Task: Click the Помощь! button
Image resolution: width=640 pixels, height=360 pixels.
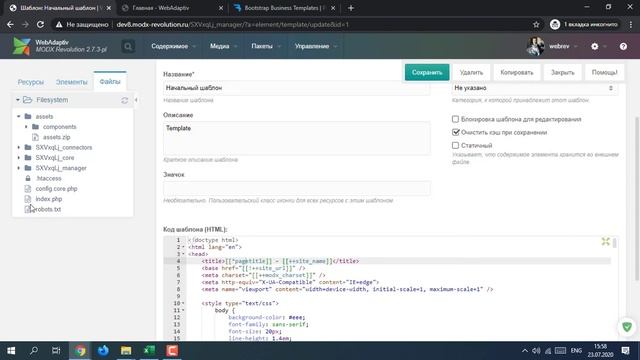Action: [604, 73]
